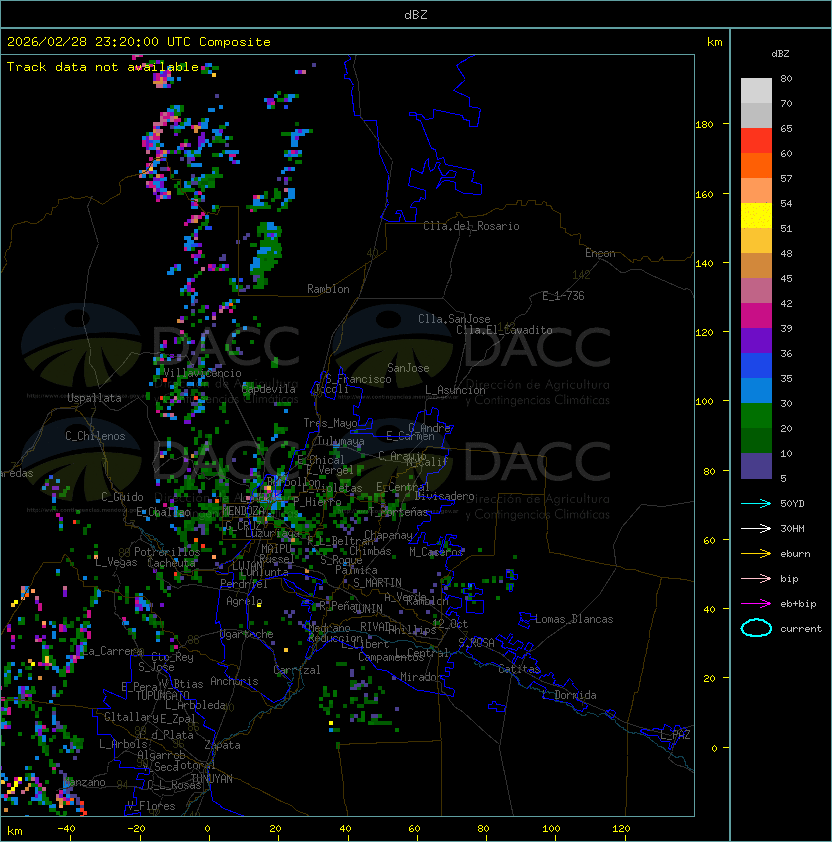This screenshot has width=832, height=842.
Task: Click the 'SanJose' map label
Action: [408, 368]
